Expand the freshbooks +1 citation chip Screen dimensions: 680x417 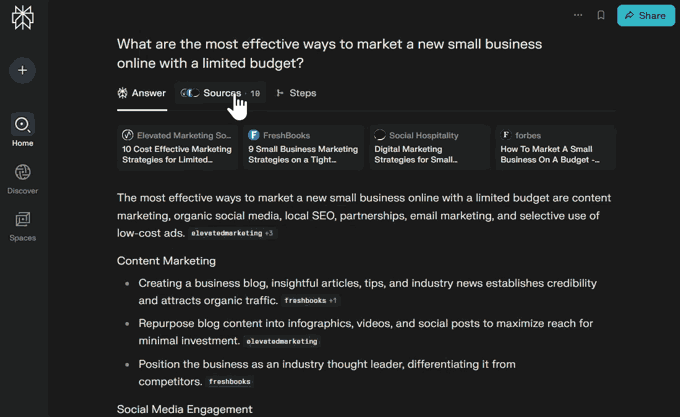pos(310,300)
